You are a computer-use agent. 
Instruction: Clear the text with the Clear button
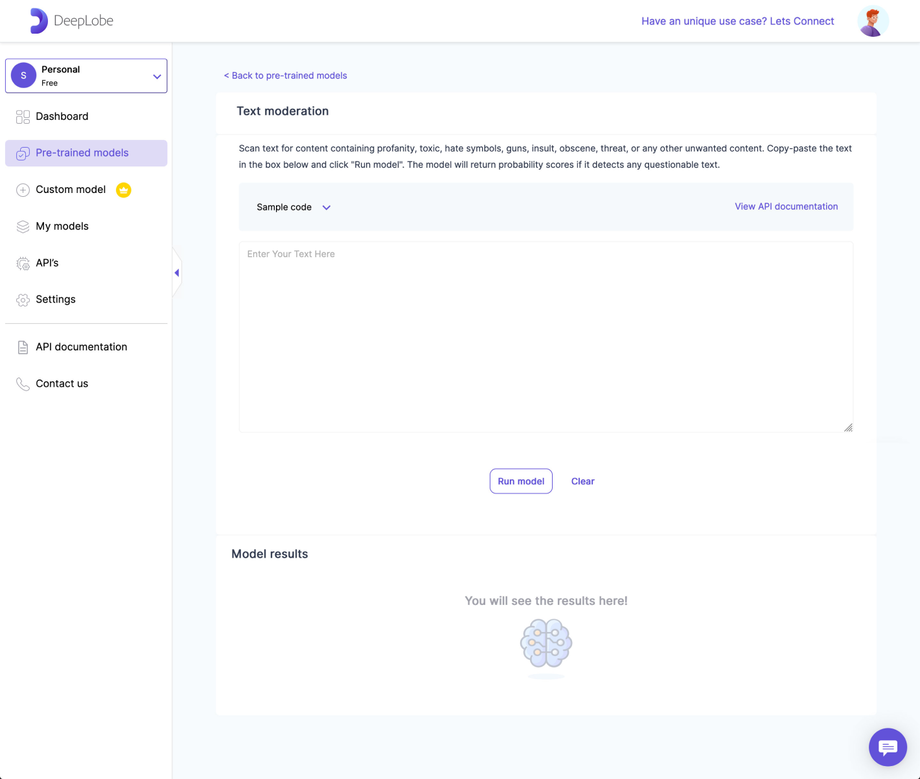pos(582,481)
